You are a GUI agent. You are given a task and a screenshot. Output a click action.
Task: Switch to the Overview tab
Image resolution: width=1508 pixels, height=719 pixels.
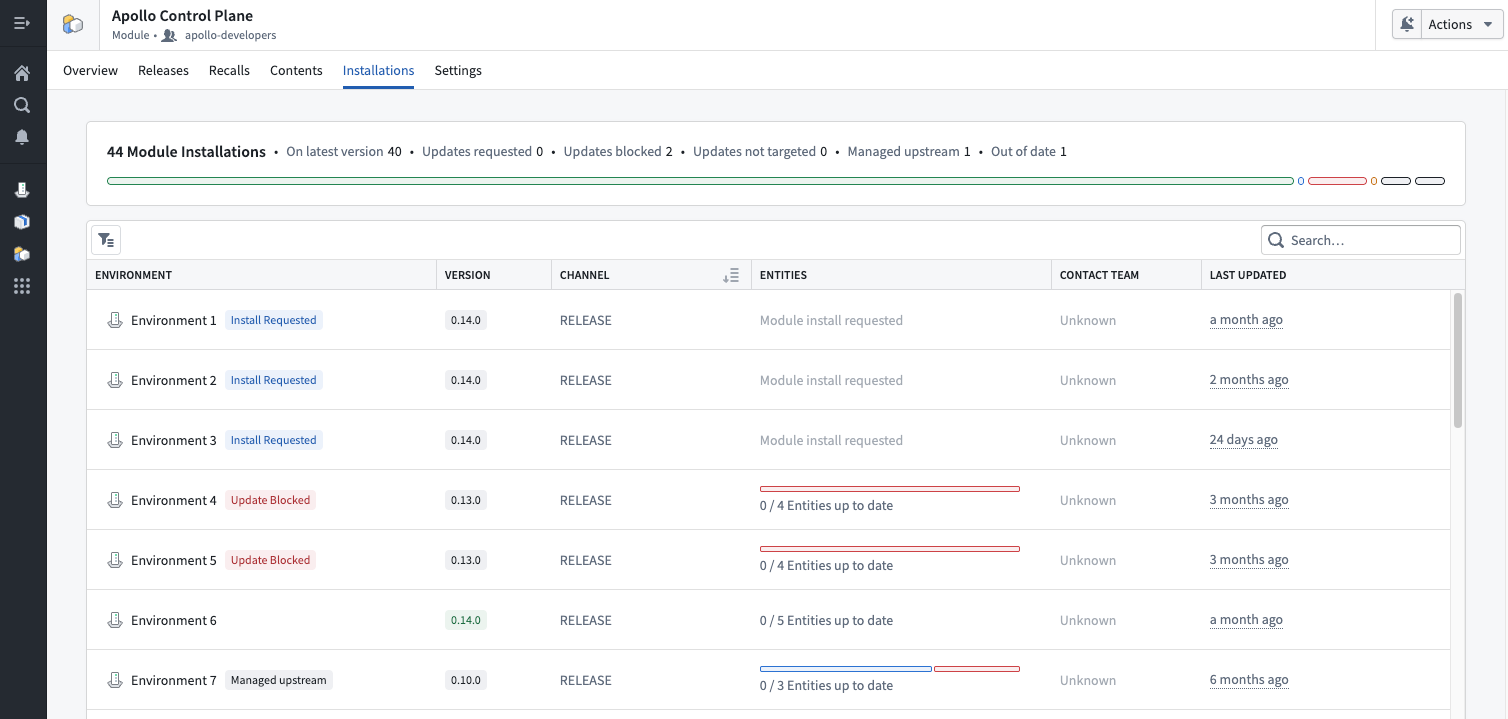coord(90,70)
